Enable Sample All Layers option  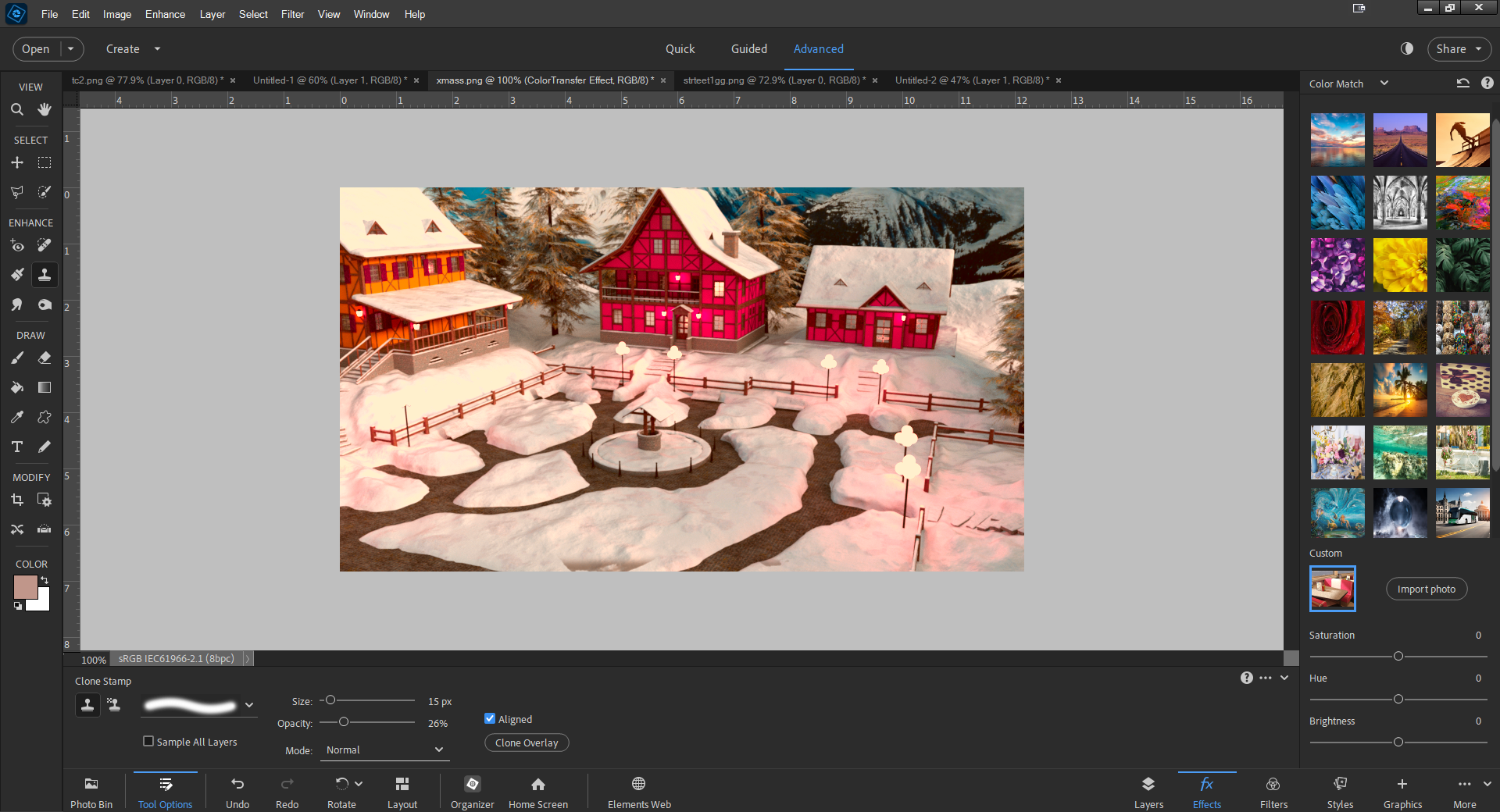(x=148, y=741)
